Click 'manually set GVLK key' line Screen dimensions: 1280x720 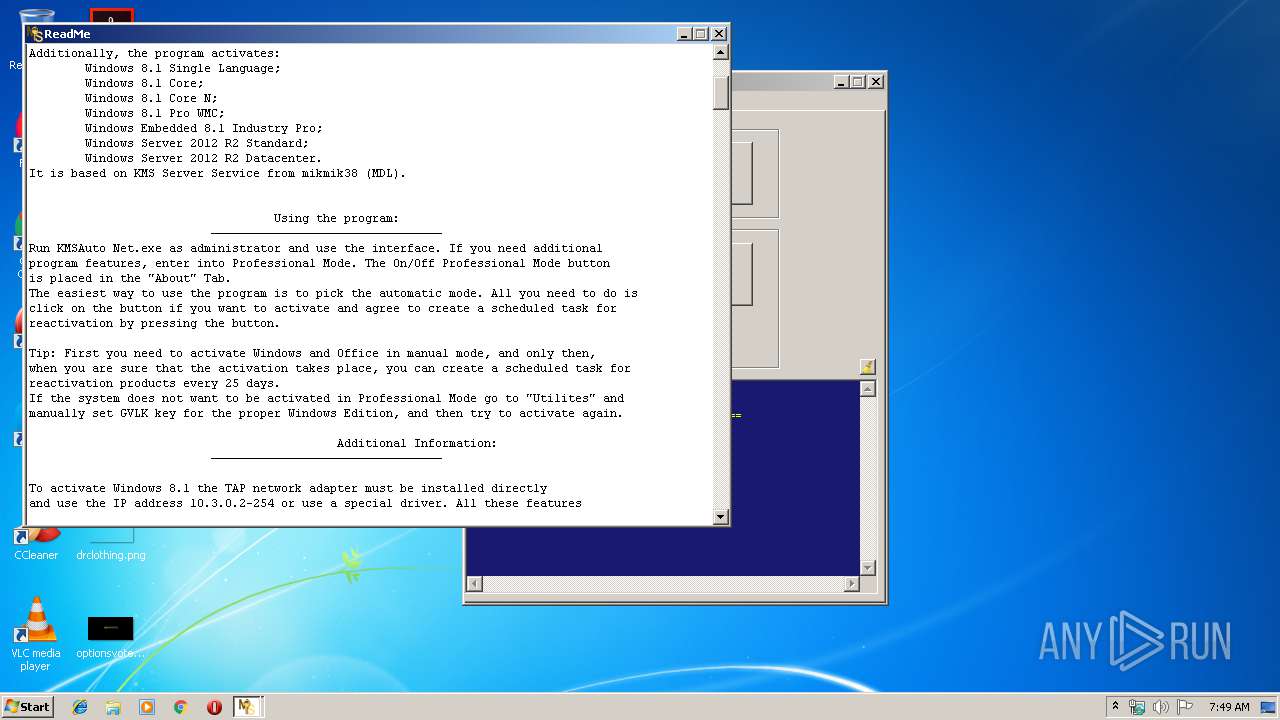point(325,413)
